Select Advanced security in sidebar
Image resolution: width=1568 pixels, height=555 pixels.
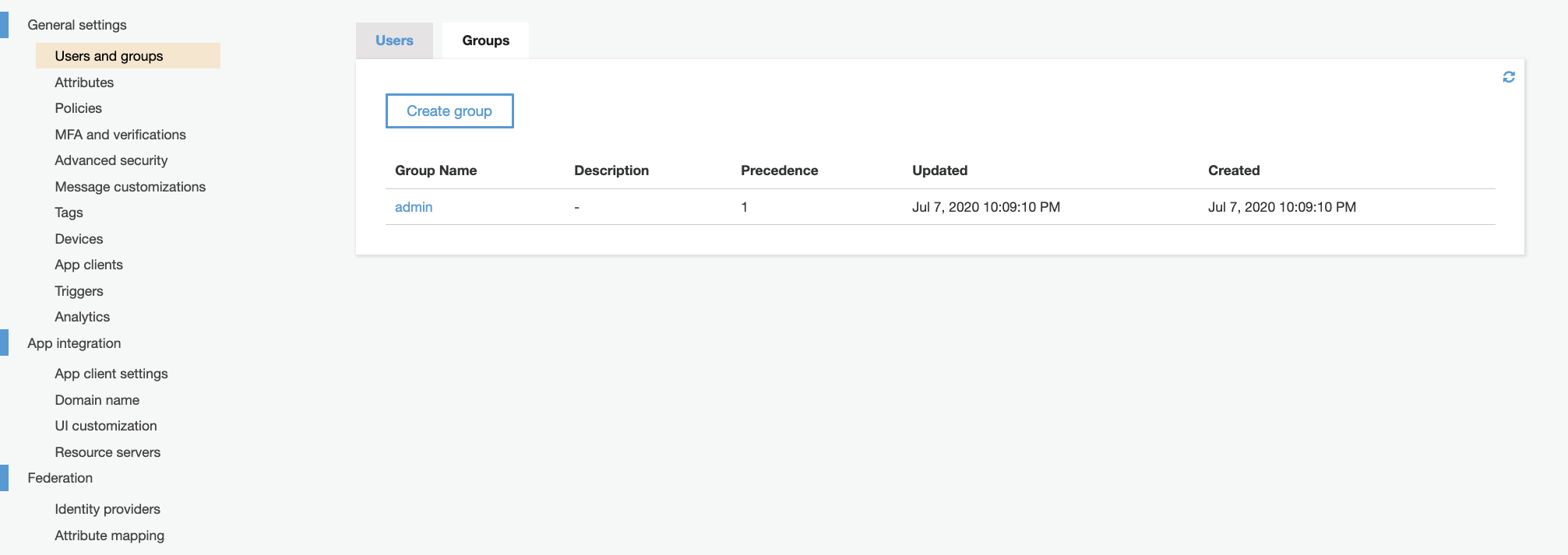click(x=111, y=160)
